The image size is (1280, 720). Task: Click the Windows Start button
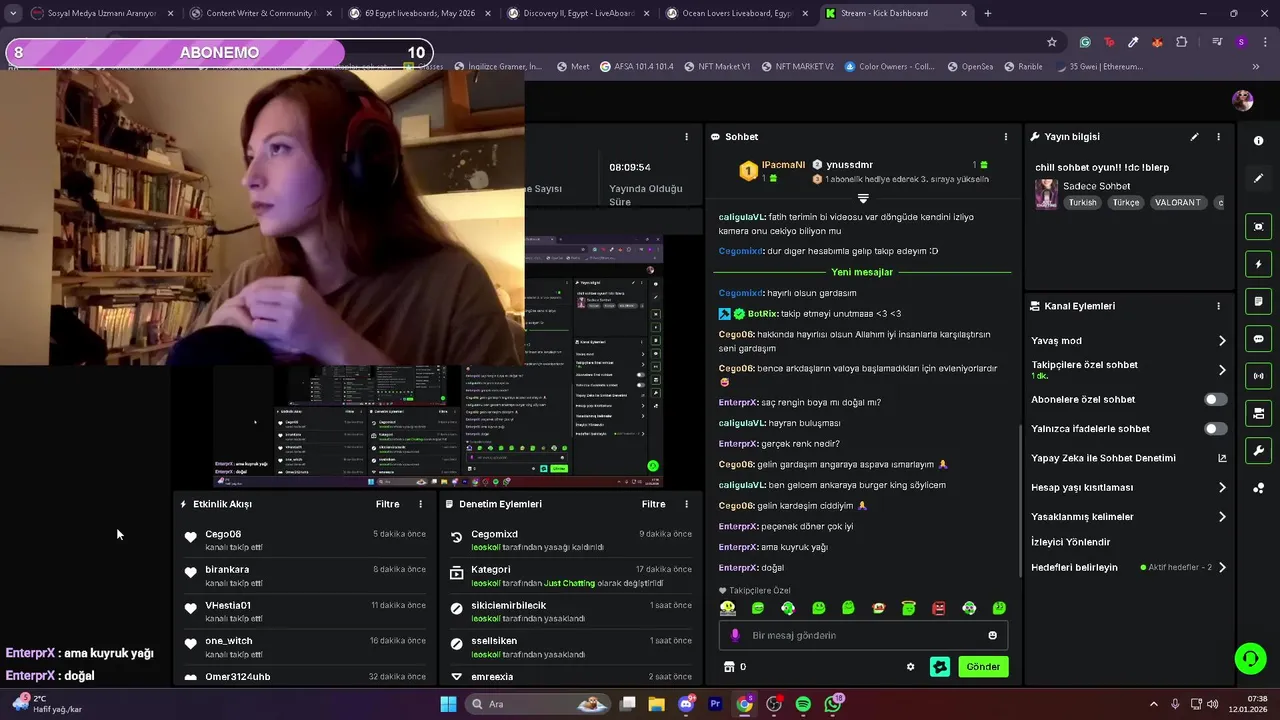coord(448,704)
